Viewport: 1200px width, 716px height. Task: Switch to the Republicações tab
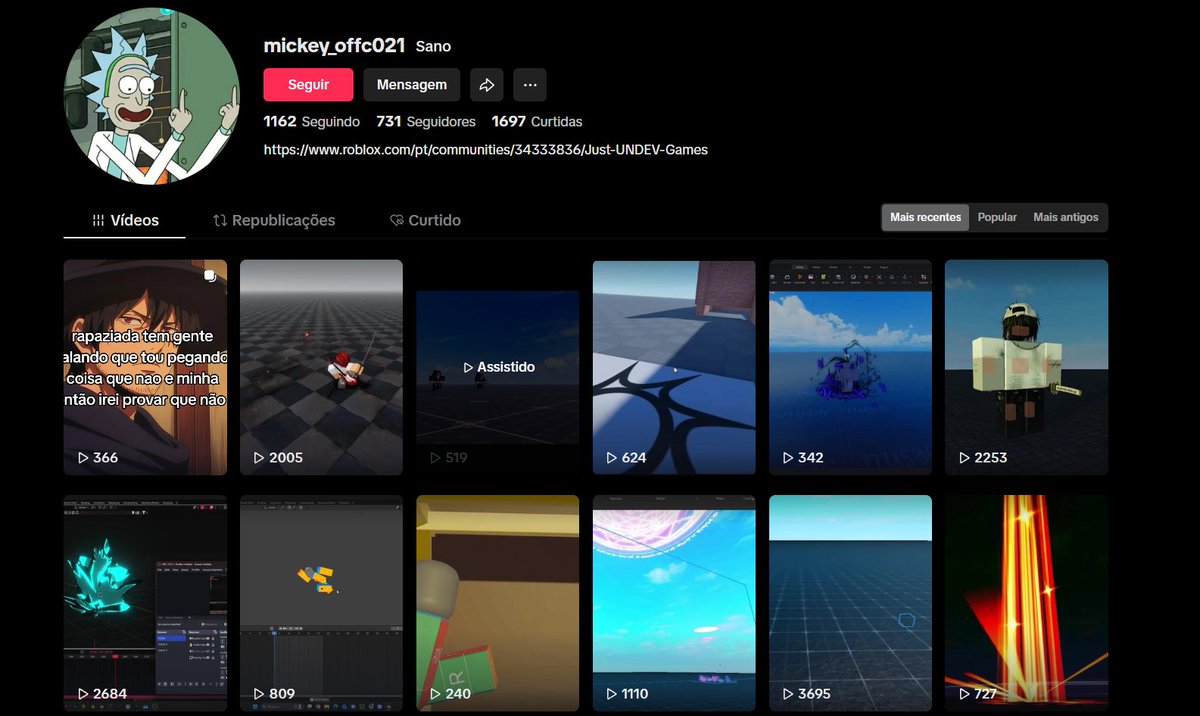click(x=274, y=220)
